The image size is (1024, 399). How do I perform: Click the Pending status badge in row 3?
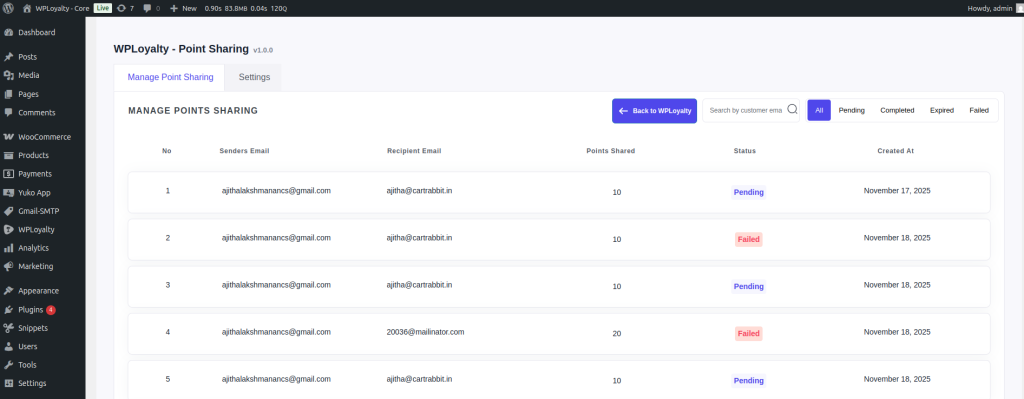pyautogui.click(x=748, y=286)
